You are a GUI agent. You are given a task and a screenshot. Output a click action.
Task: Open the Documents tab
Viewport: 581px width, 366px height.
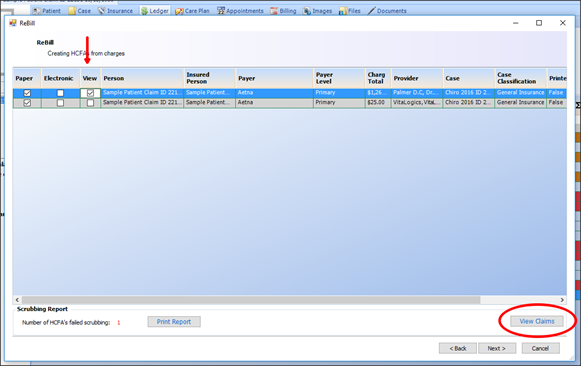click(387, 11)
